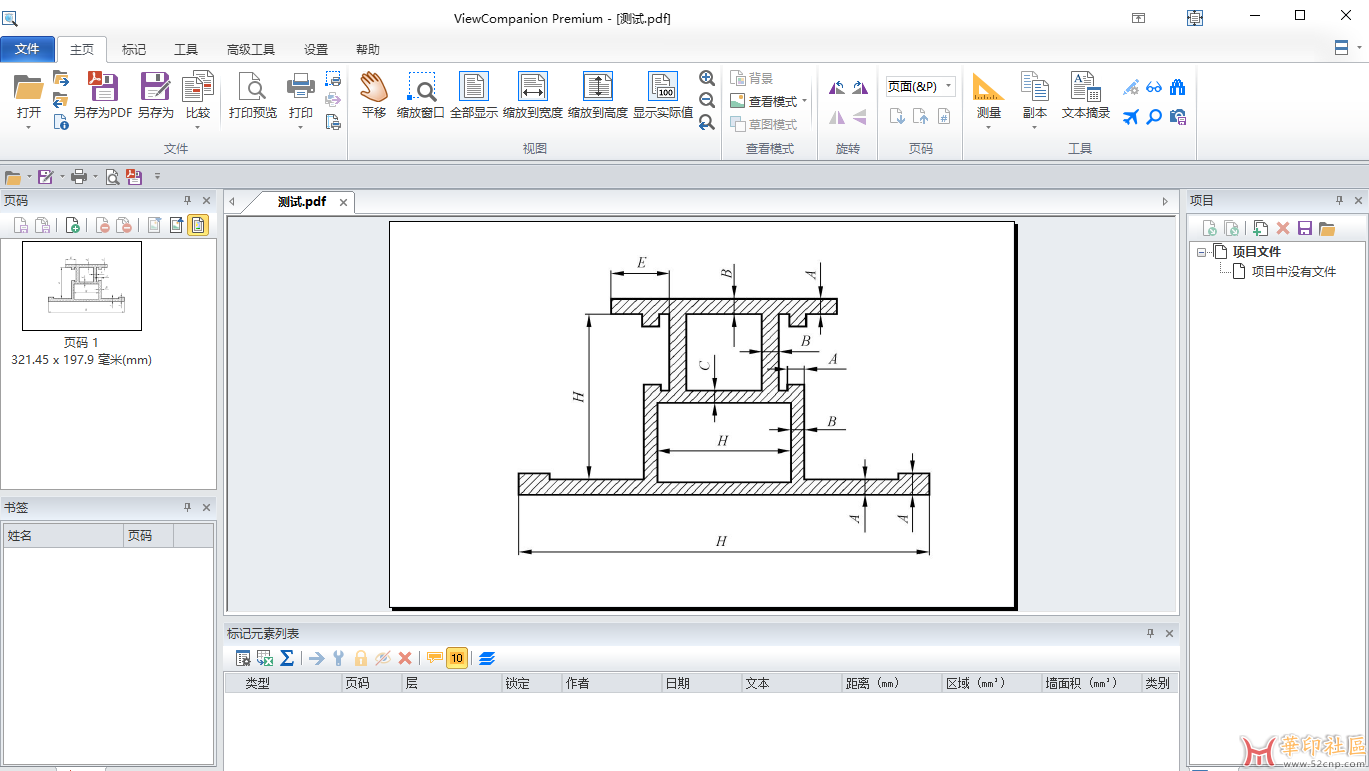The width and height of the screenshot is (1369, 771).
Task: Click the blue glasses icon in 工具
Action: pyautogui.click(x=1154, y=87)
